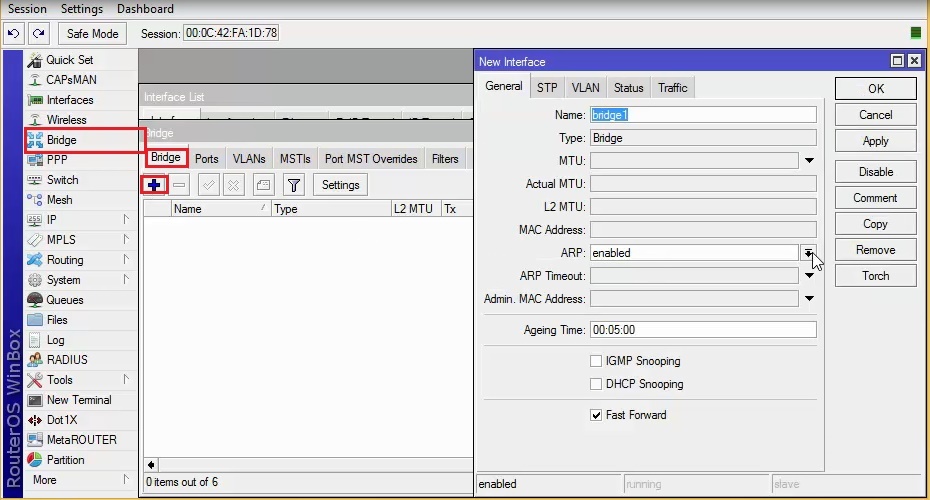This screenshot has width=930, height=500.
Task: Launch New Terminal from sidebar
Action: tap(79, 400)
